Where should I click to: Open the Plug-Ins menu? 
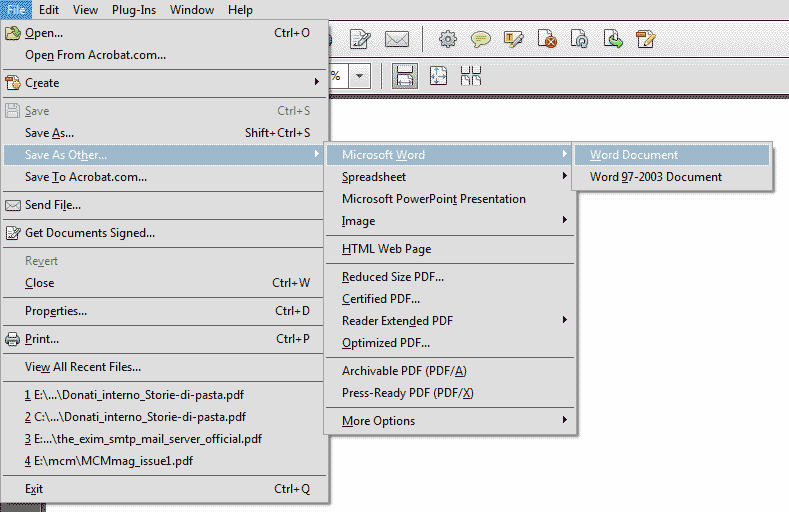point(134,10)
